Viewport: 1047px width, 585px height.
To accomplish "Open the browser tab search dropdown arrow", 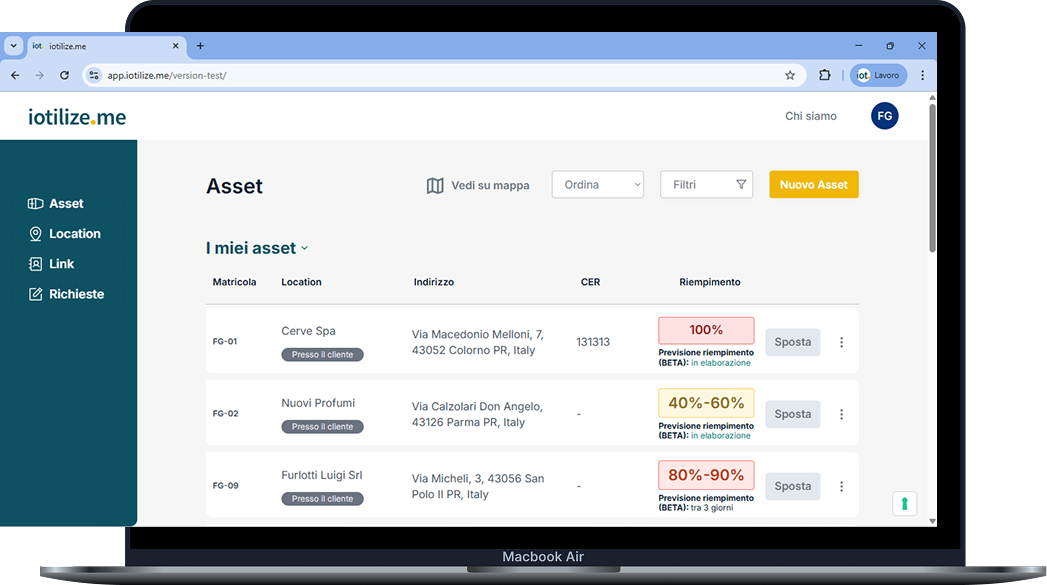I will tap(14, 46).
